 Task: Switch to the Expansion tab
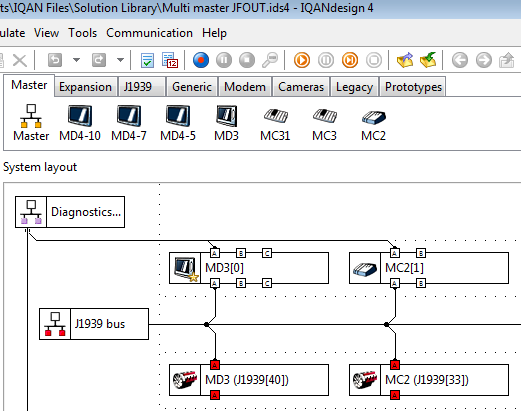click(85, 87)
